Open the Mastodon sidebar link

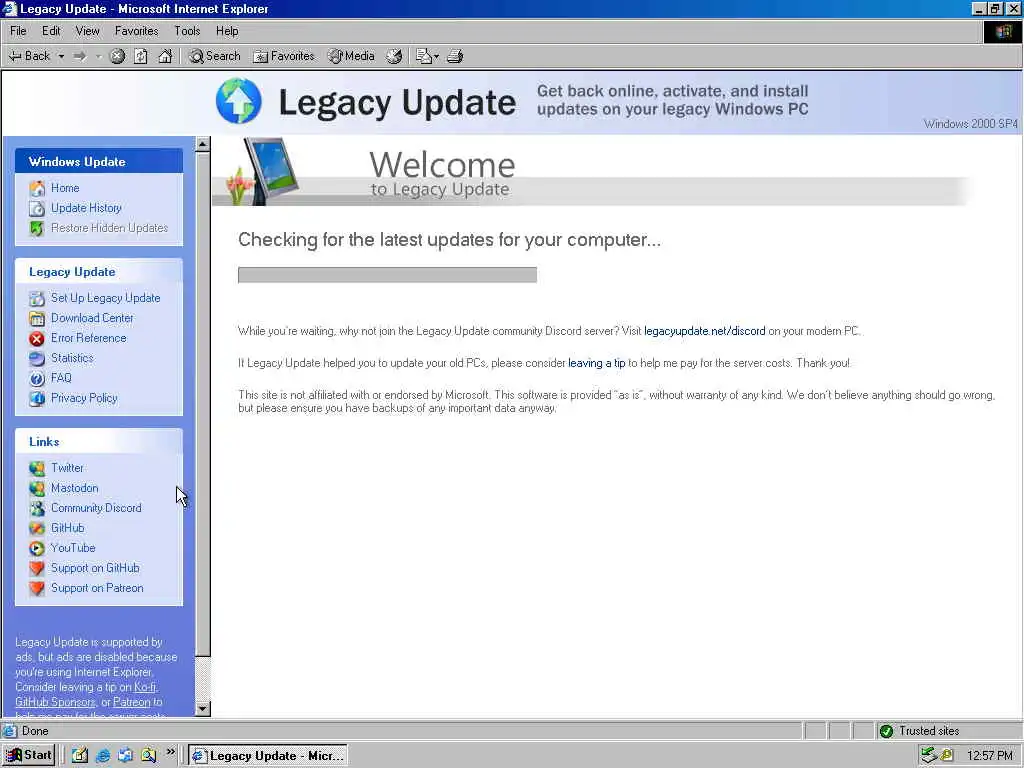pyautogui.click(x=74, y=487)
